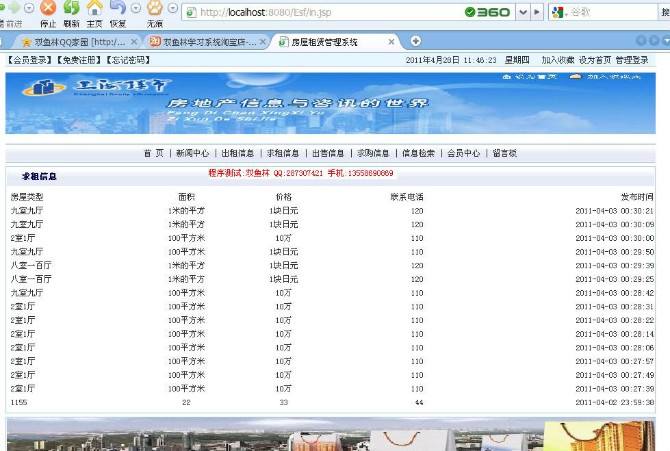Open the dropdown arrow beside the forward button
Screen dimensions: 670x451
[x=29, y=8]
